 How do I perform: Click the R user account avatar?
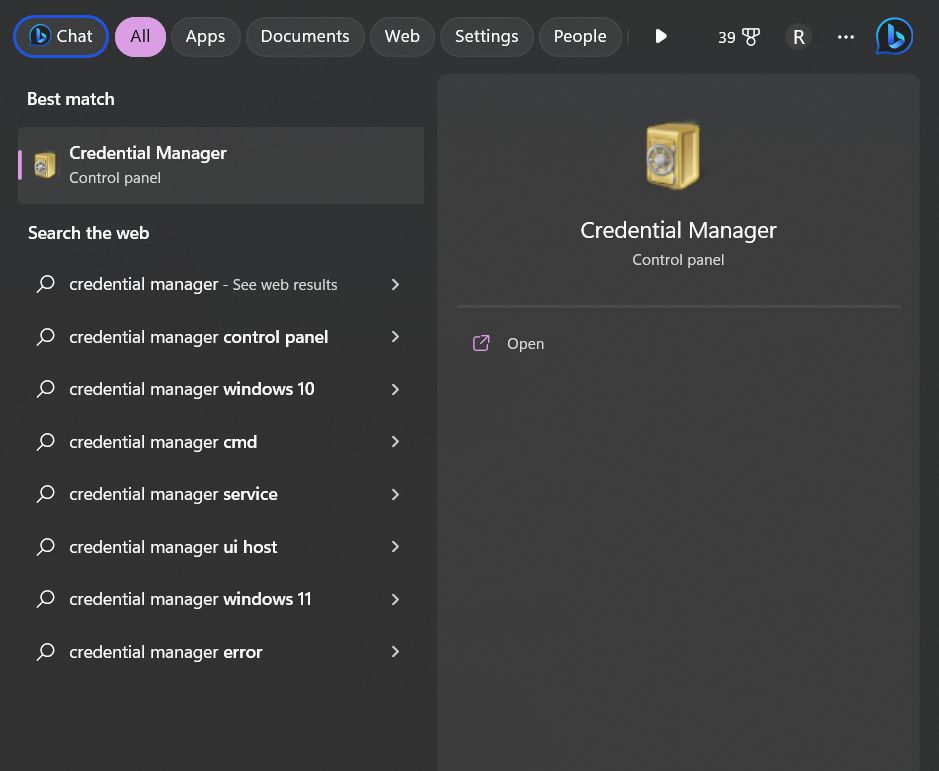click(798, 37)
